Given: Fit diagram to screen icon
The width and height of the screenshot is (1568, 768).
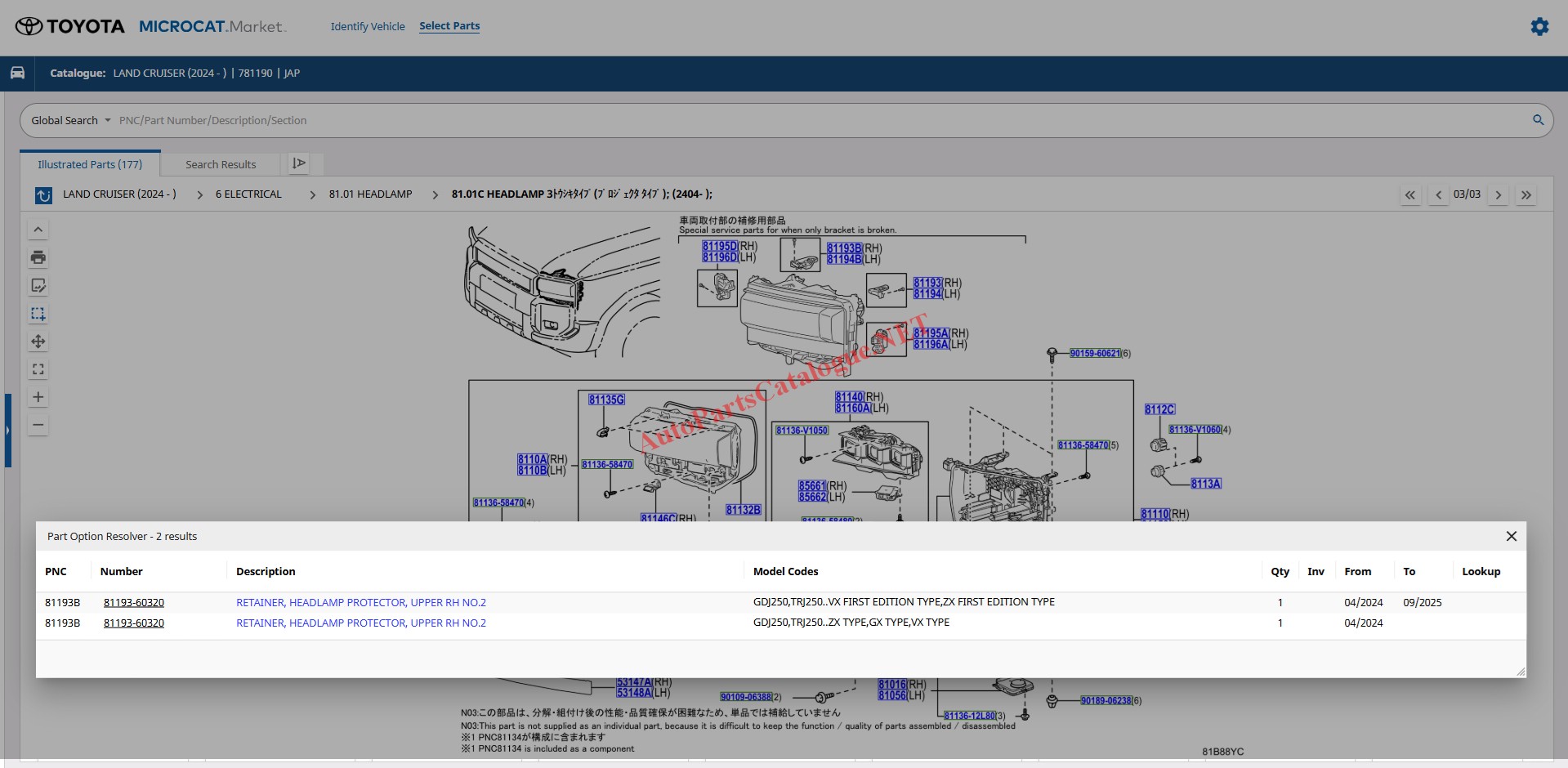Looking at the screenshot, I should (x=38, y=369).
